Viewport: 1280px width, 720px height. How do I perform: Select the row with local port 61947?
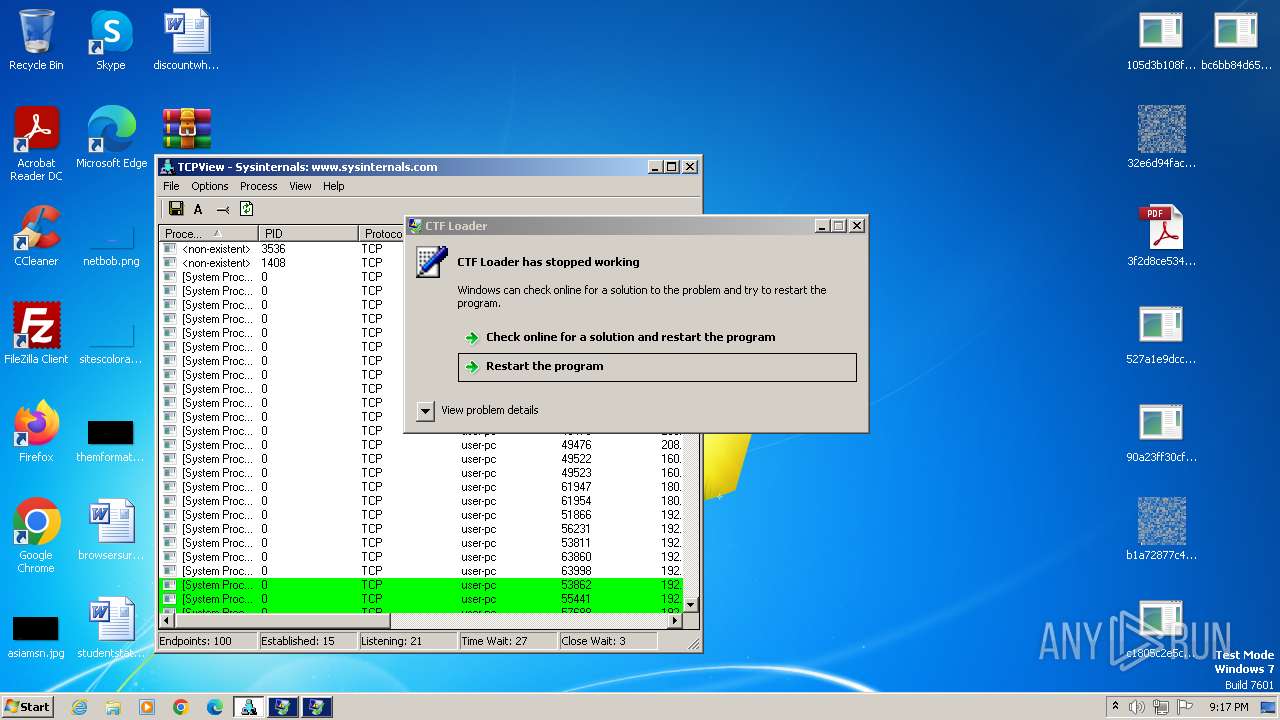pos(420,487)
